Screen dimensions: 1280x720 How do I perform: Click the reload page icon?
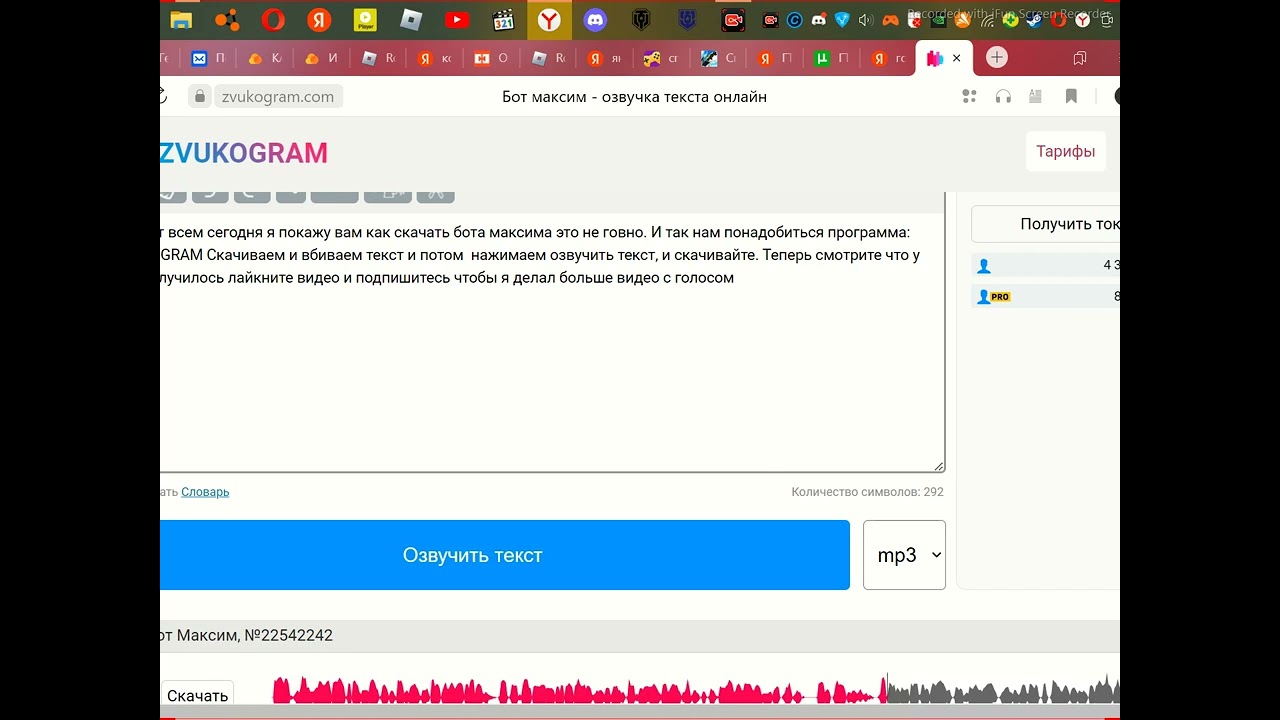pyautogui.click(x=163, y=97)
